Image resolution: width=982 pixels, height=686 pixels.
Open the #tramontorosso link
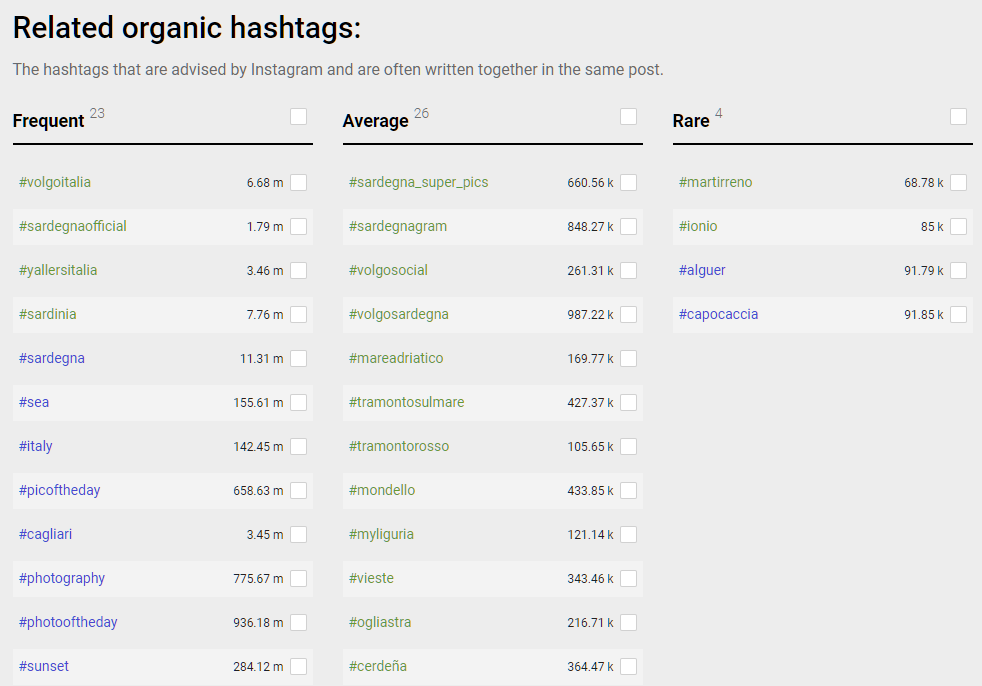point(399,446)
